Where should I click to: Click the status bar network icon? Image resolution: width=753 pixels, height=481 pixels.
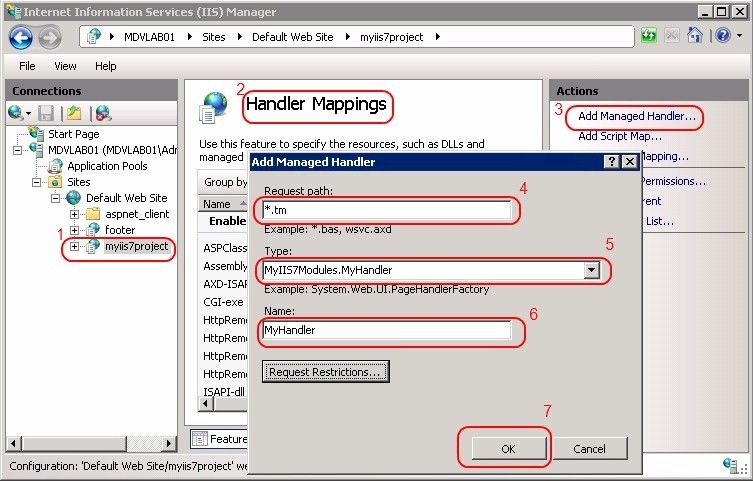coord(732,465)
